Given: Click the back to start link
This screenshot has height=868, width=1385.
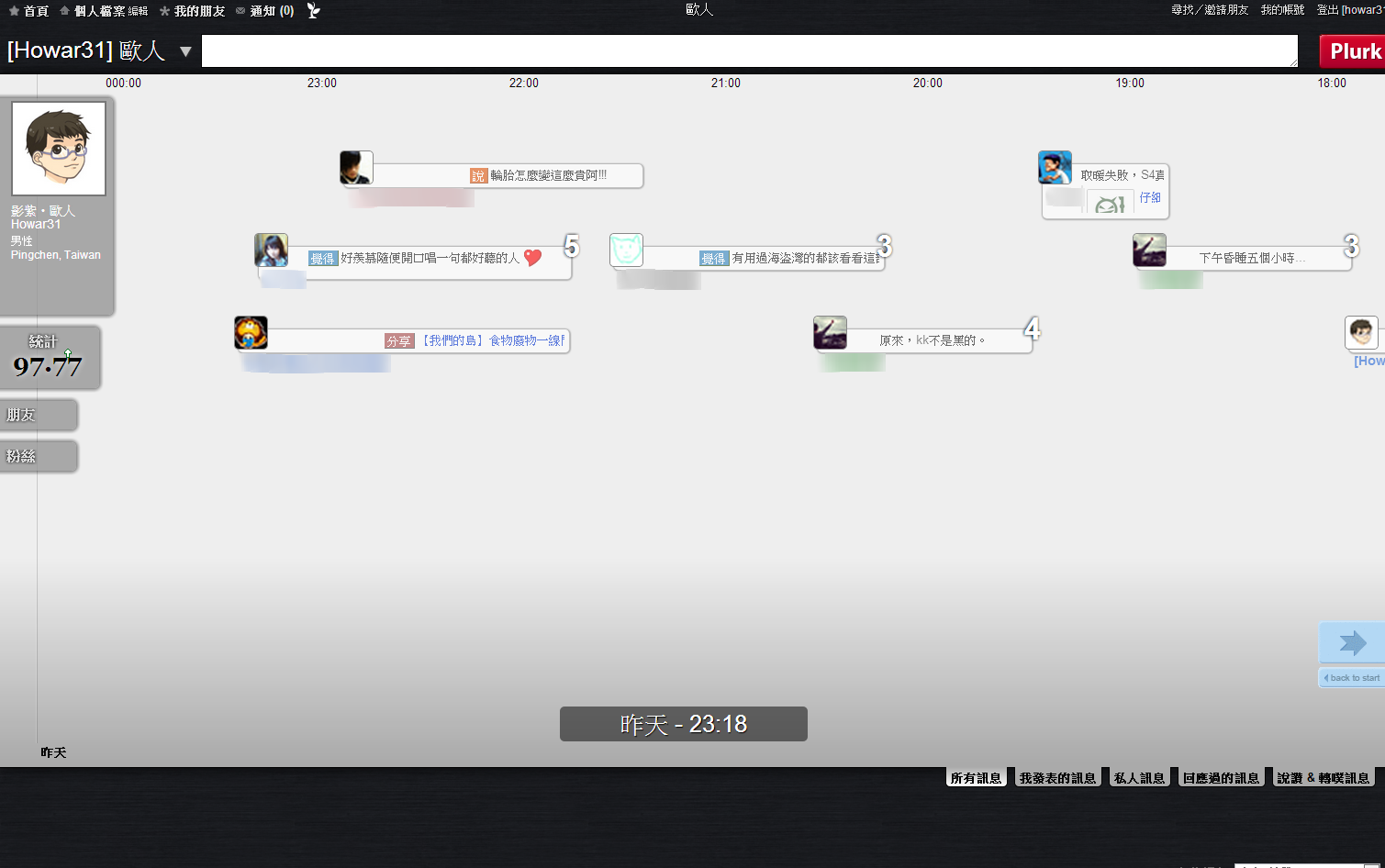Looking at the screenshot, I should [1352, 678].
